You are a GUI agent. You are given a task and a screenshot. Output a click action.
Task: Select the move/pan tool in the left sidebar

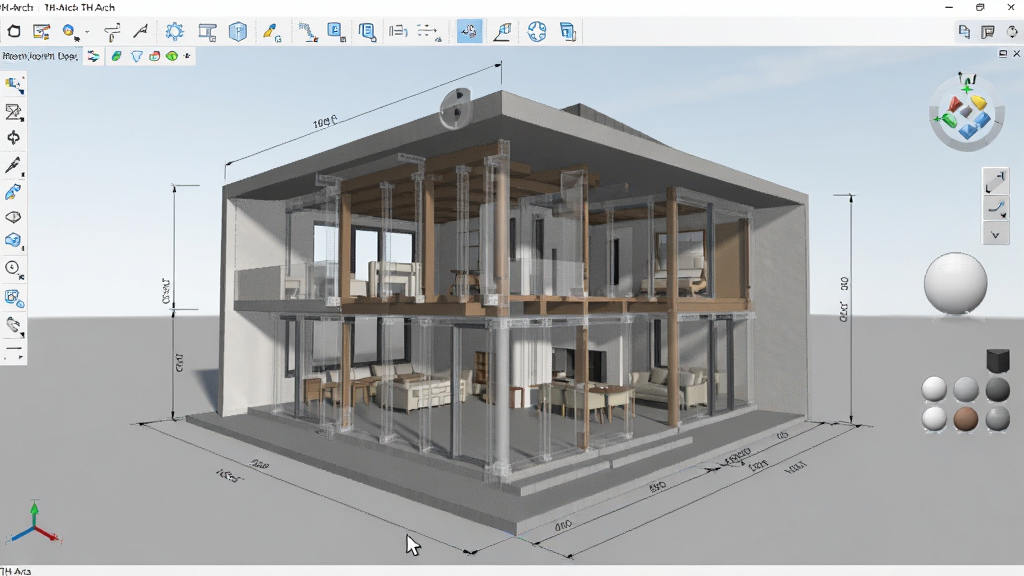13,138
